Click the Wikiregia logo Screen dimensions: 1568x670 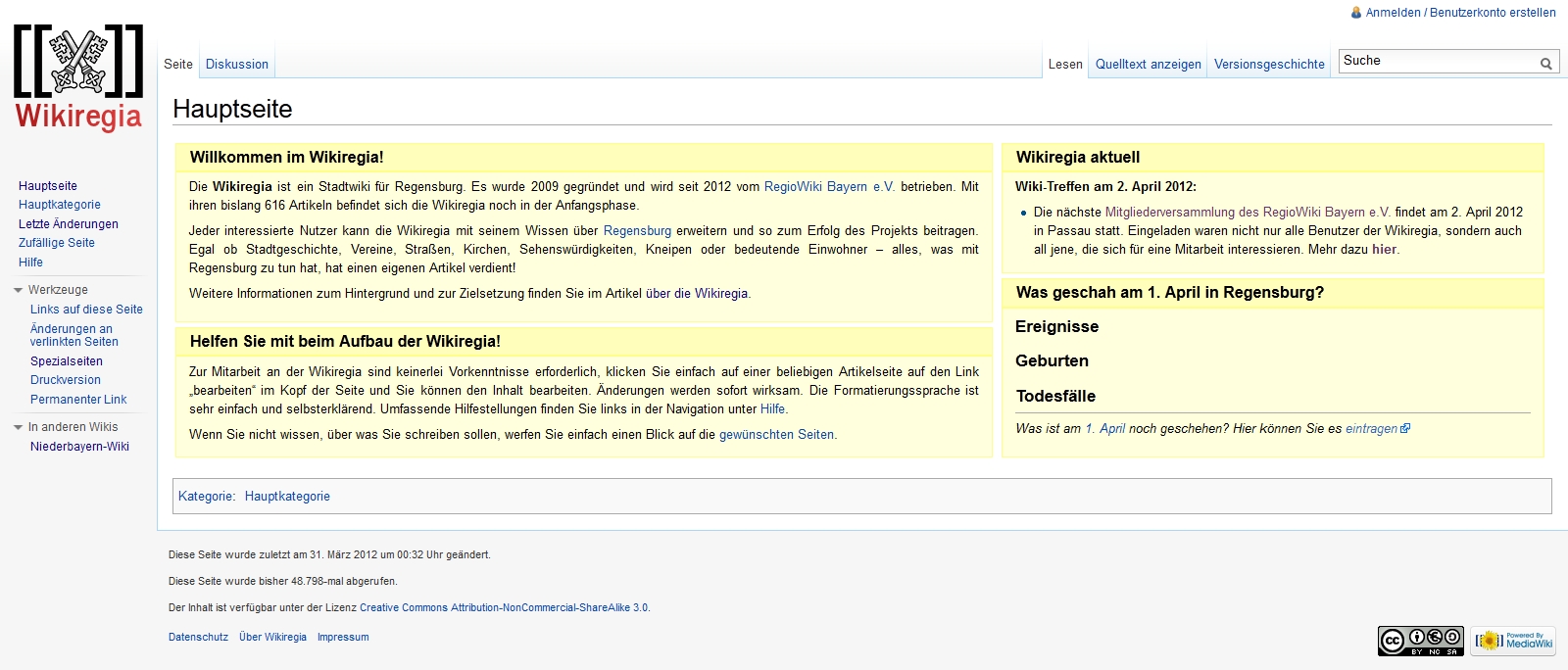click(78, 78)
